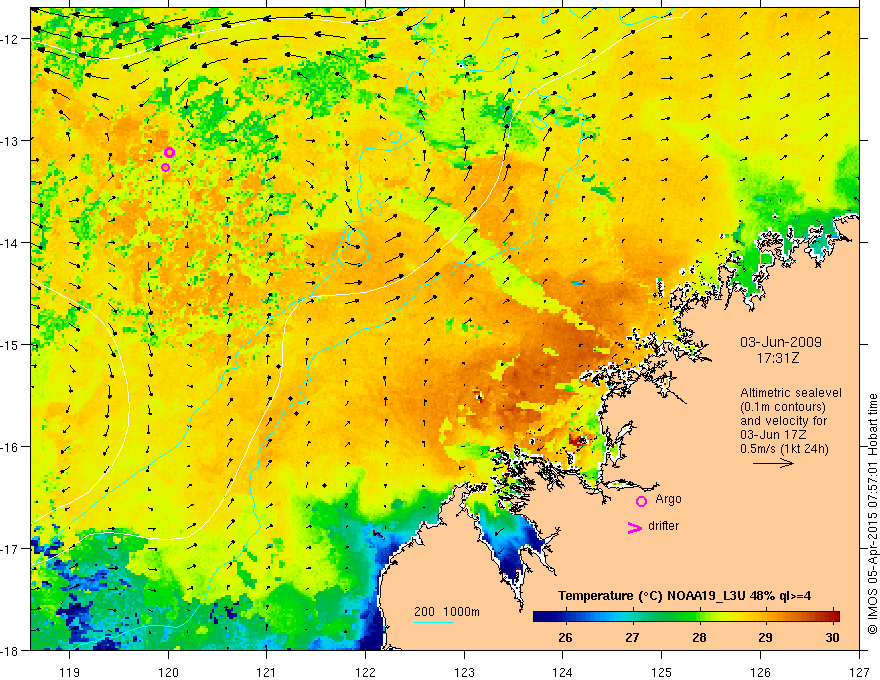Click the temperature color bar

686,616
